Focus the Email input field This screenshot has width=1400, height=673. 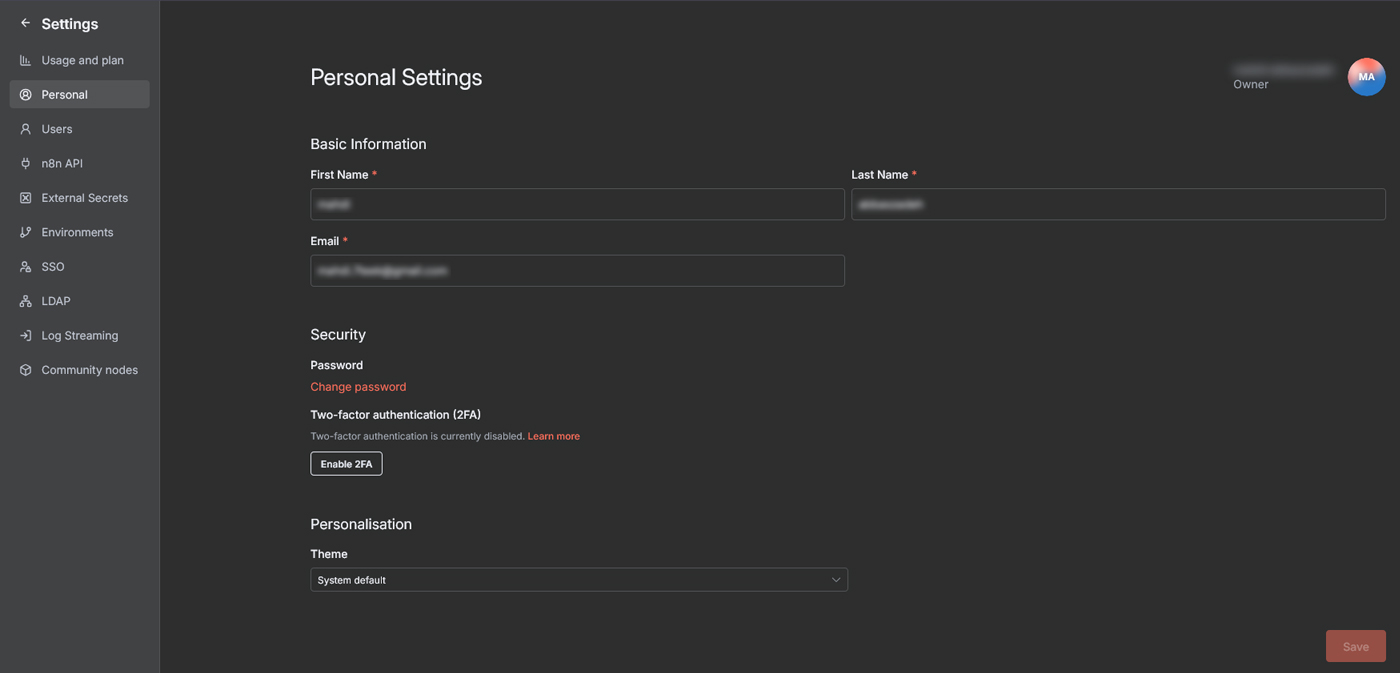[x=577, y=271]
